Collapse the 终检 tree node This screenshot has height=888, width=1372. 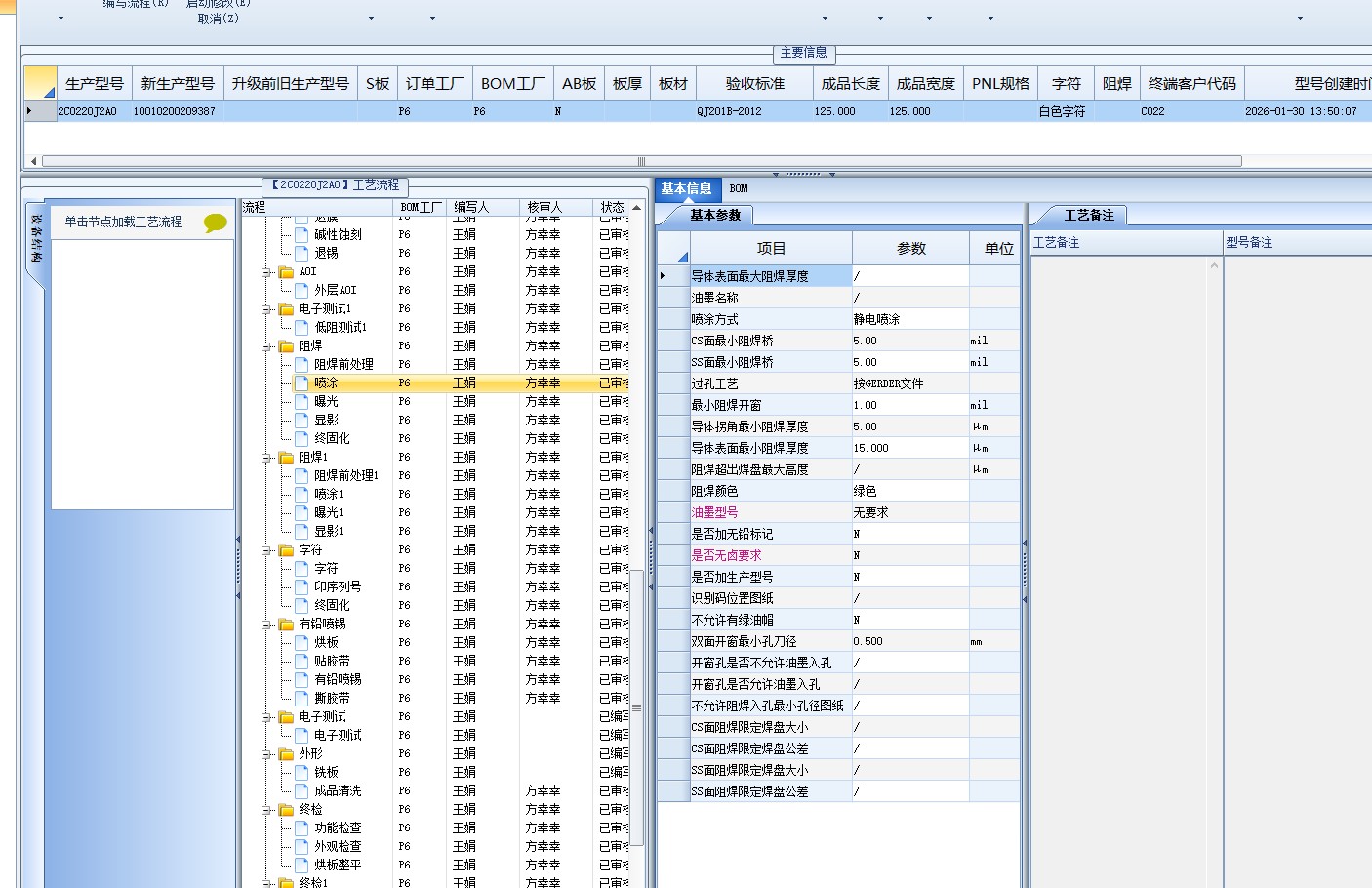[x=266, y=810]
